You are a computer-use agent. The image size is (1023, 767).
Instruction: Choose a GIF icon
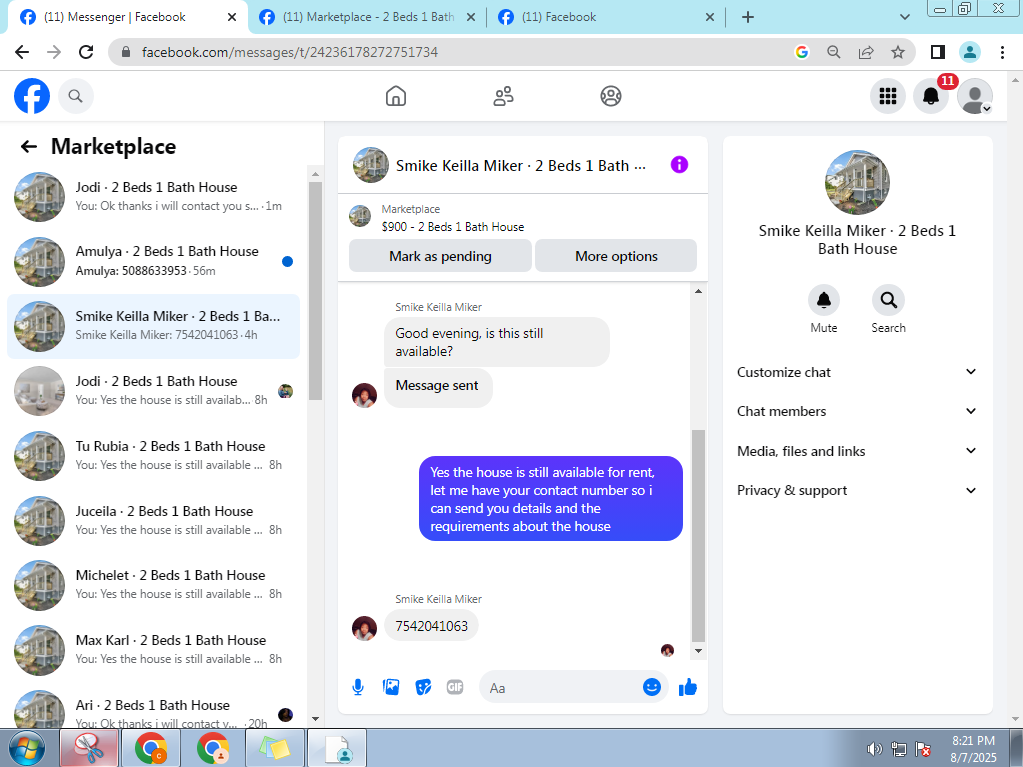tap(455, 687)
